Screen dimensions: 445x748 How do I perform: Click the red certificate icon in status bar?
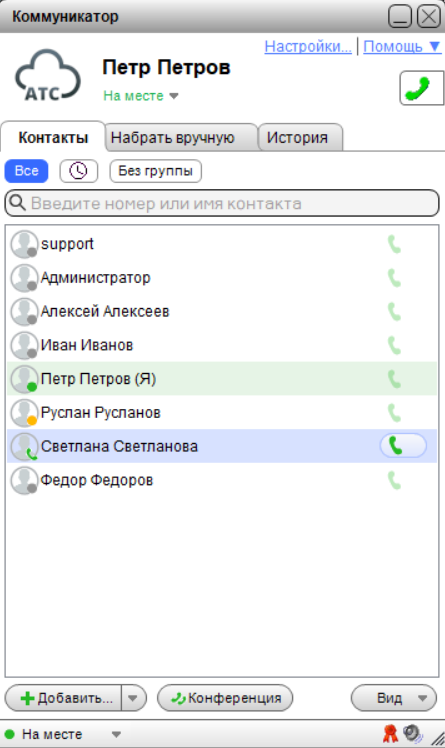tap(391, 734)
